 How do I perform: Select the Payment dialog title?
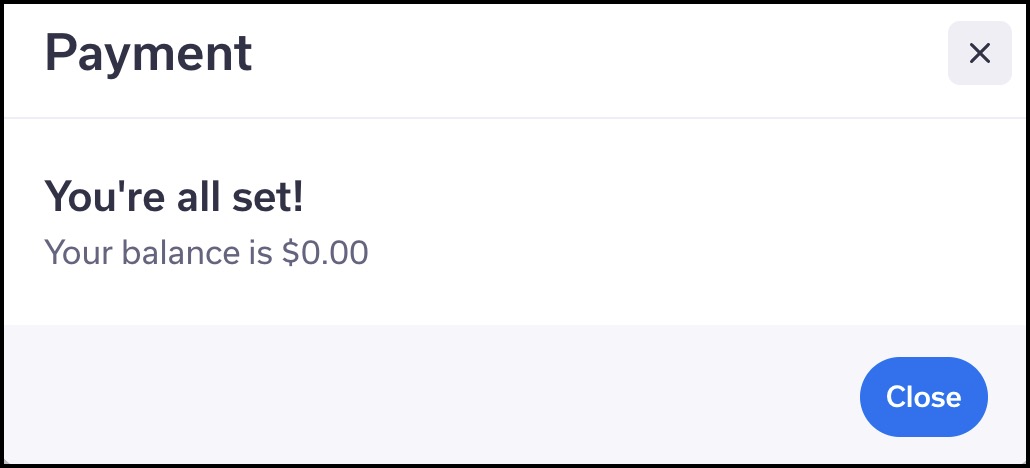pyautogui.click(x=148, y=54)
